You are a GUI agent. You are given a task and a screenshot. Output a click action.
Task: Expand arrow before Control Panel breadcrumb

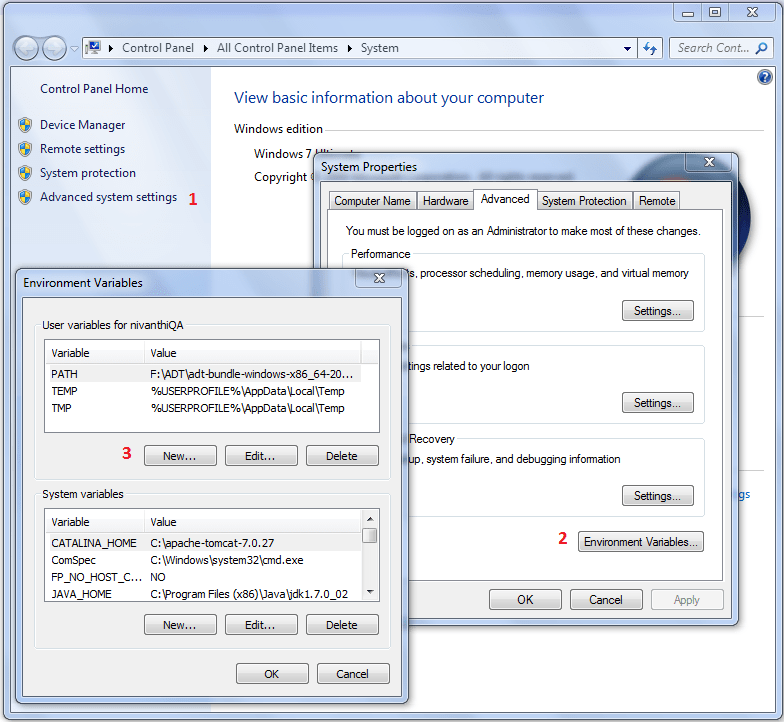(x=110, y=48)
